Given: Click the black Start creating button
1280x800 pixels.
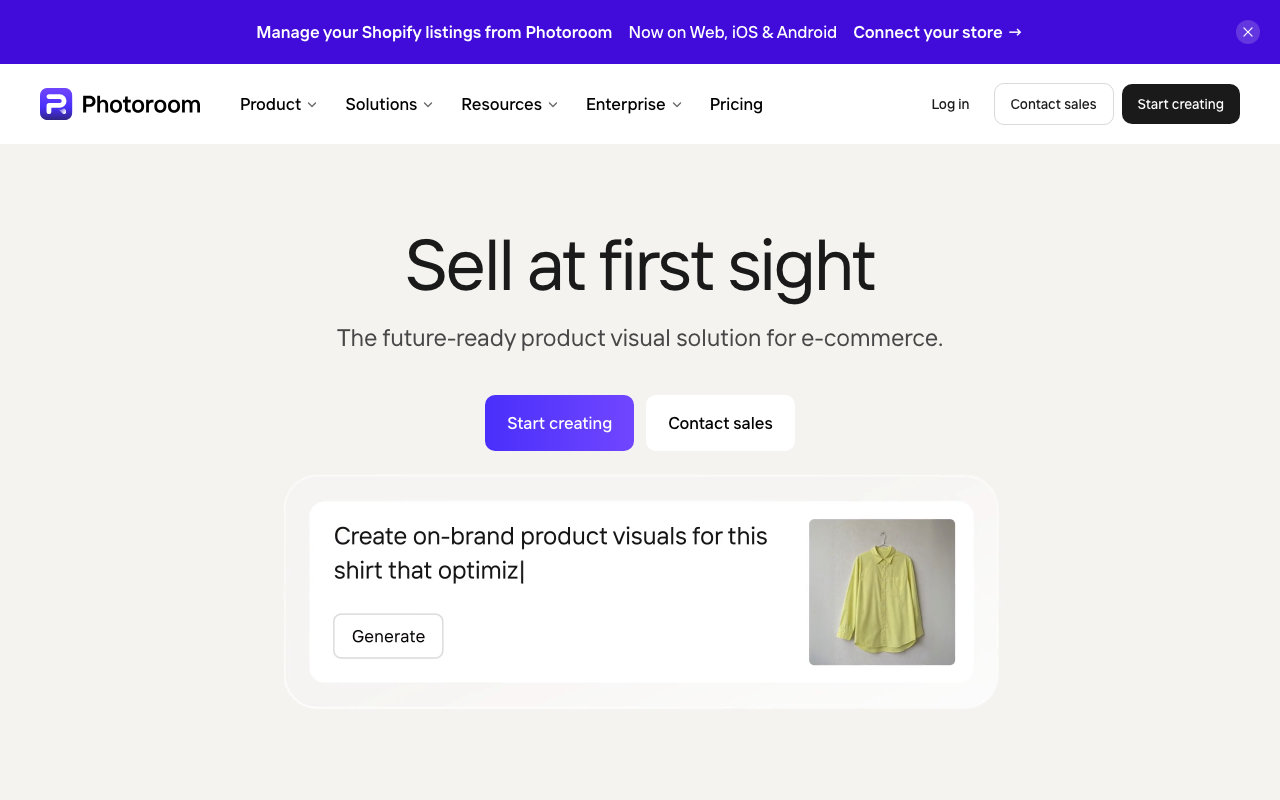Looking at the screenshot, I should [1181, 104].
